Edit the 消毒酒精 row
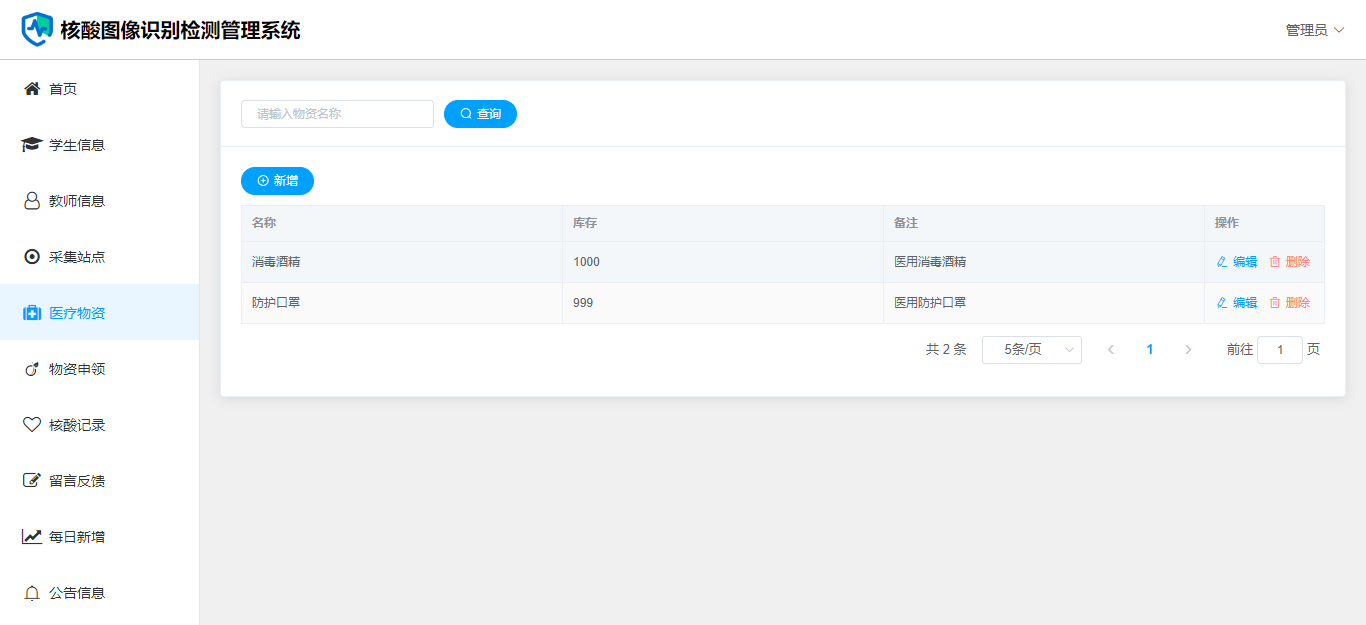Image resolution: width=1366 pixels, height=625 pixels. click(x=1237, y=262)
